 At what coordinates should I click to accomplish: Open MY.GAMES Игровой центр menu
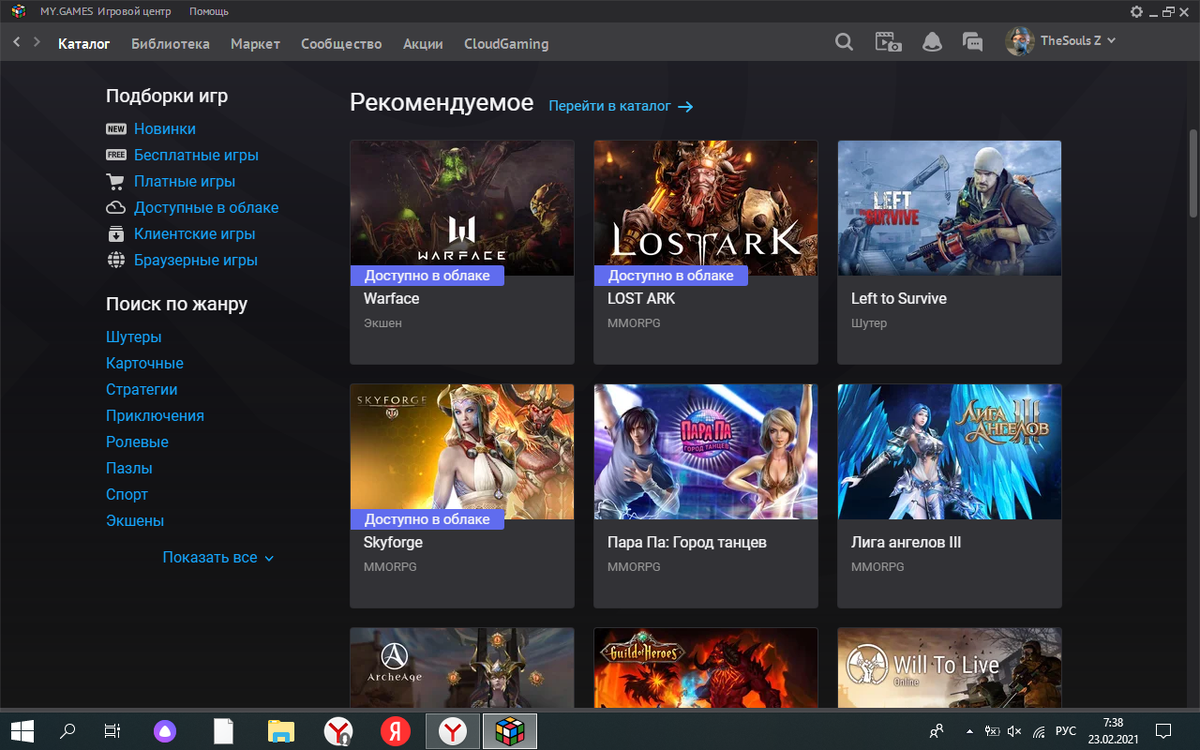pos(105,11)
